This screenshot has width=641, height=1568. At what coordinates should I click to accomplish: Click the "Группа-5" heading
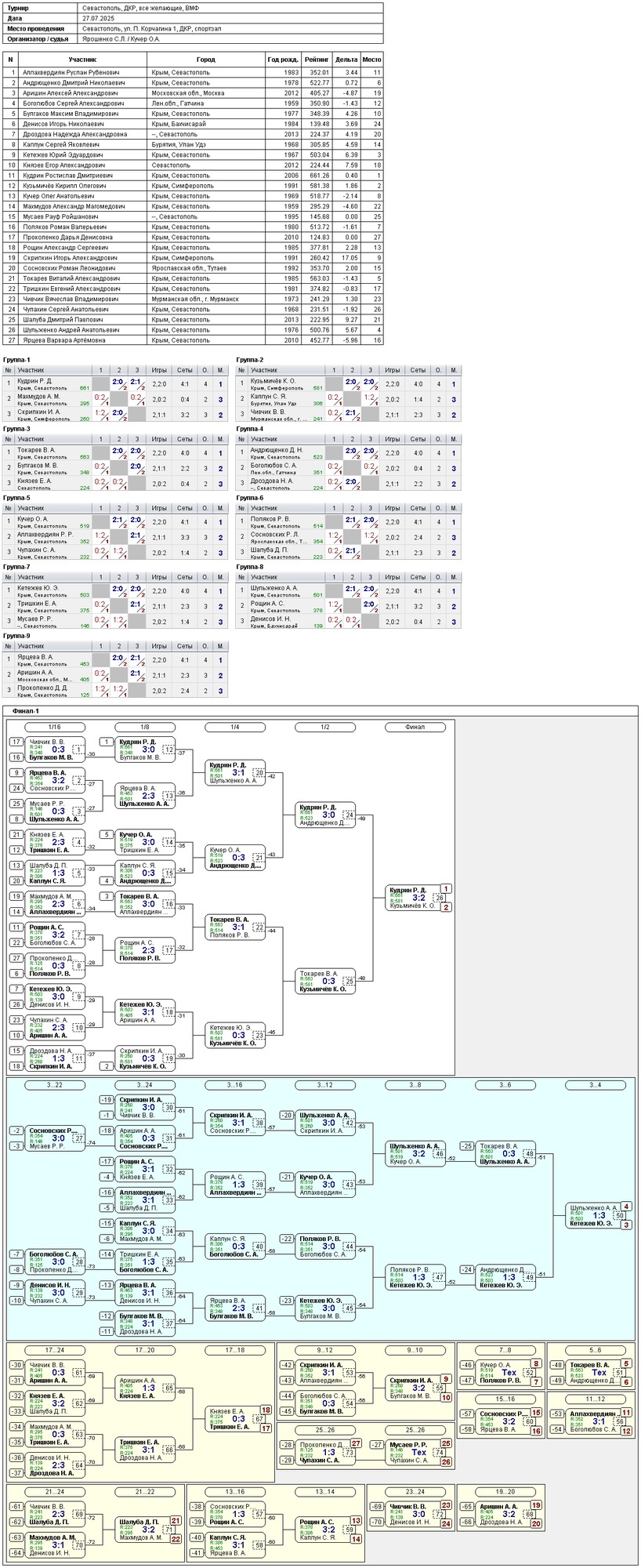pyautogui.click(x=16, y=498)
